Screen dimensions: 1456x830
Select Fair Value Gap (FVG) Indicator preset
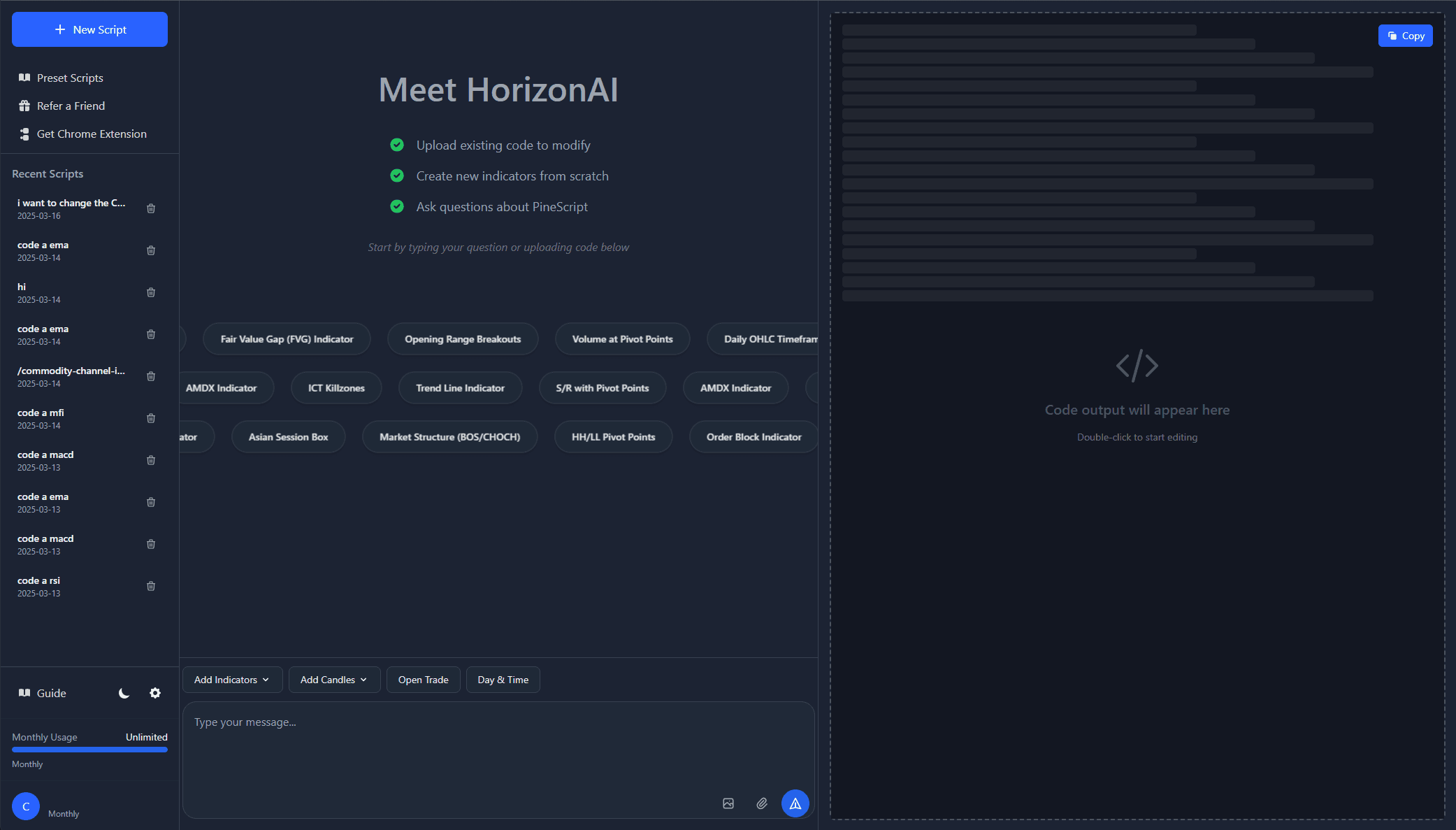pyautogui.click(x=287, y=339)
